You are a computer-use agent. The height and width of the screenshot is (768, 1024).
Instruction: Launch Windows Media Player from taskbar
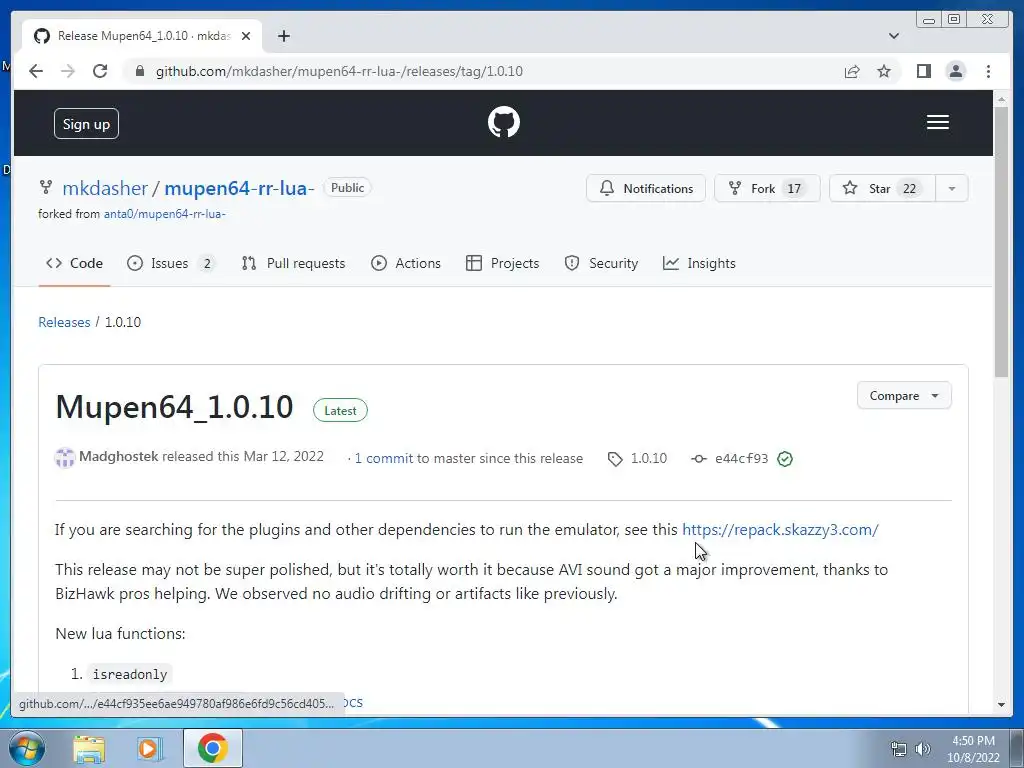point(149,748)
